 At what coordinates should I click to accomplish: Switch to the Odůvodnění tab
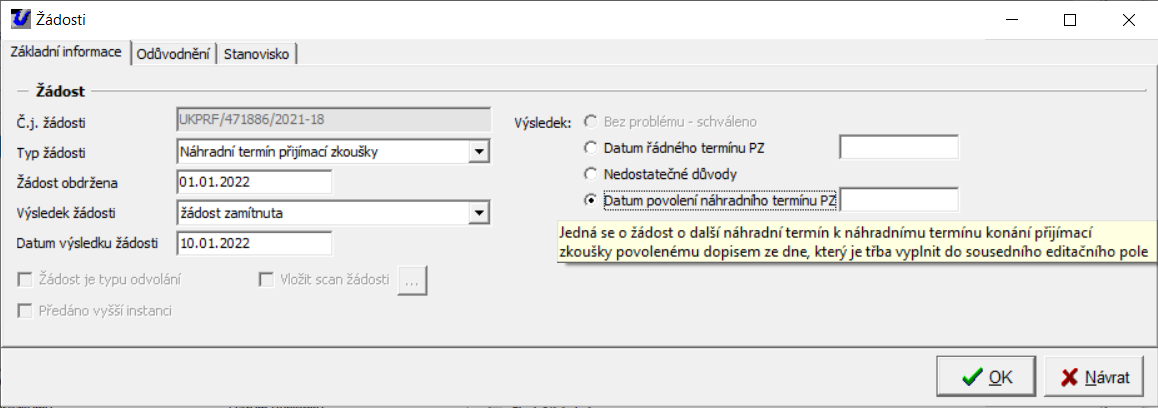(x=175, y=54)
